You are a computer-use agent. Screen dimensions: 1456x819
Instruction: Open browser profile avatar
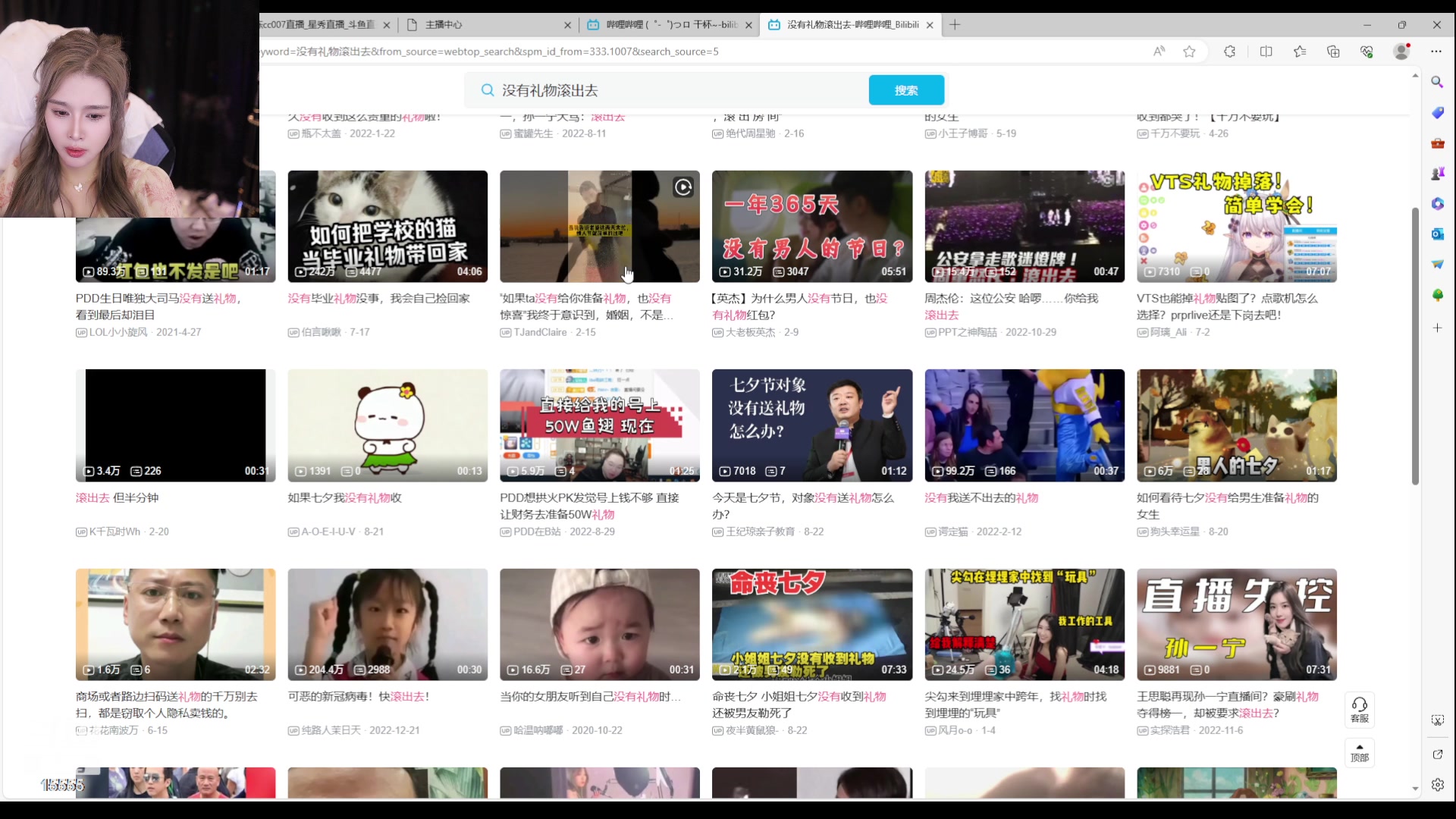click(1401, 51)
